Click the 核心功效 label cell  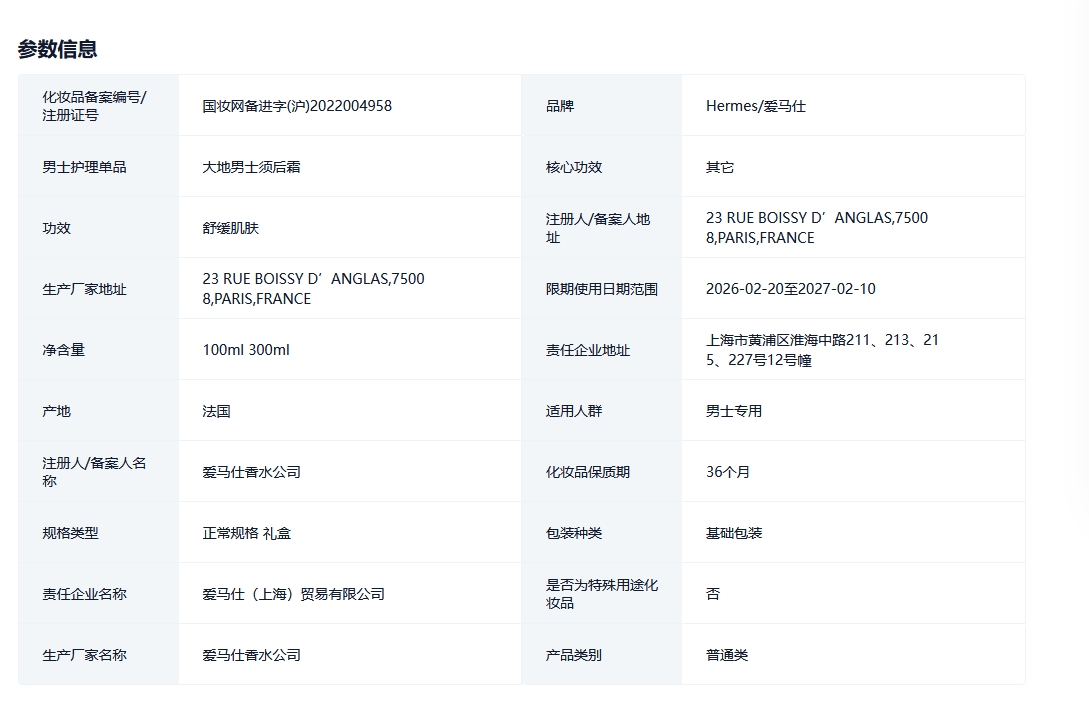coord(574,167)
